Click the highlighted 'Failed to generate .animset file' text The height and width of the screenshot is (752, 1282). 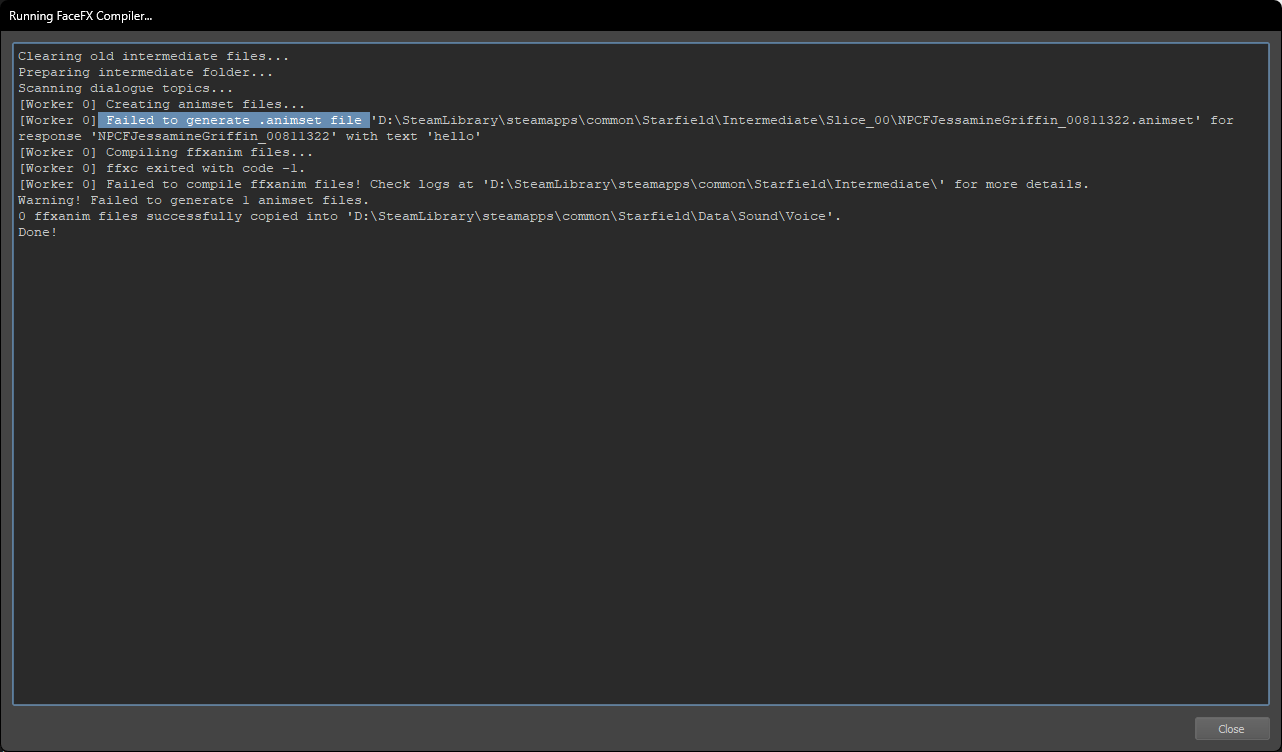[x=234, y=120]
